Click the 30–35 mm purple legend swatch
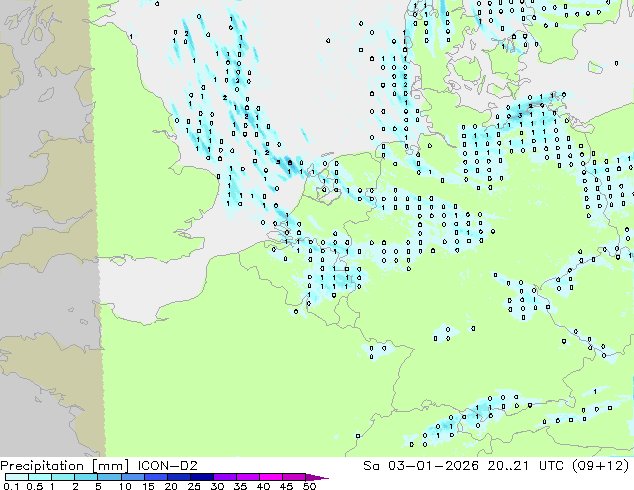 [x=224, y=477]
